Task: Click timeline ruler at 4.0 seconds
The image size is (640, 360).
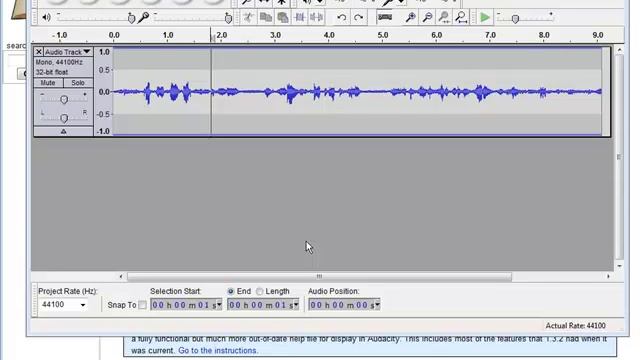Action: coord(329,35)
